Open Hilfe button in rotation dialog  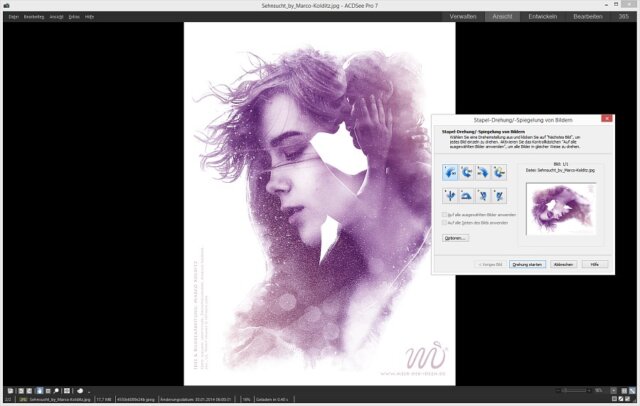click(595, 264)
